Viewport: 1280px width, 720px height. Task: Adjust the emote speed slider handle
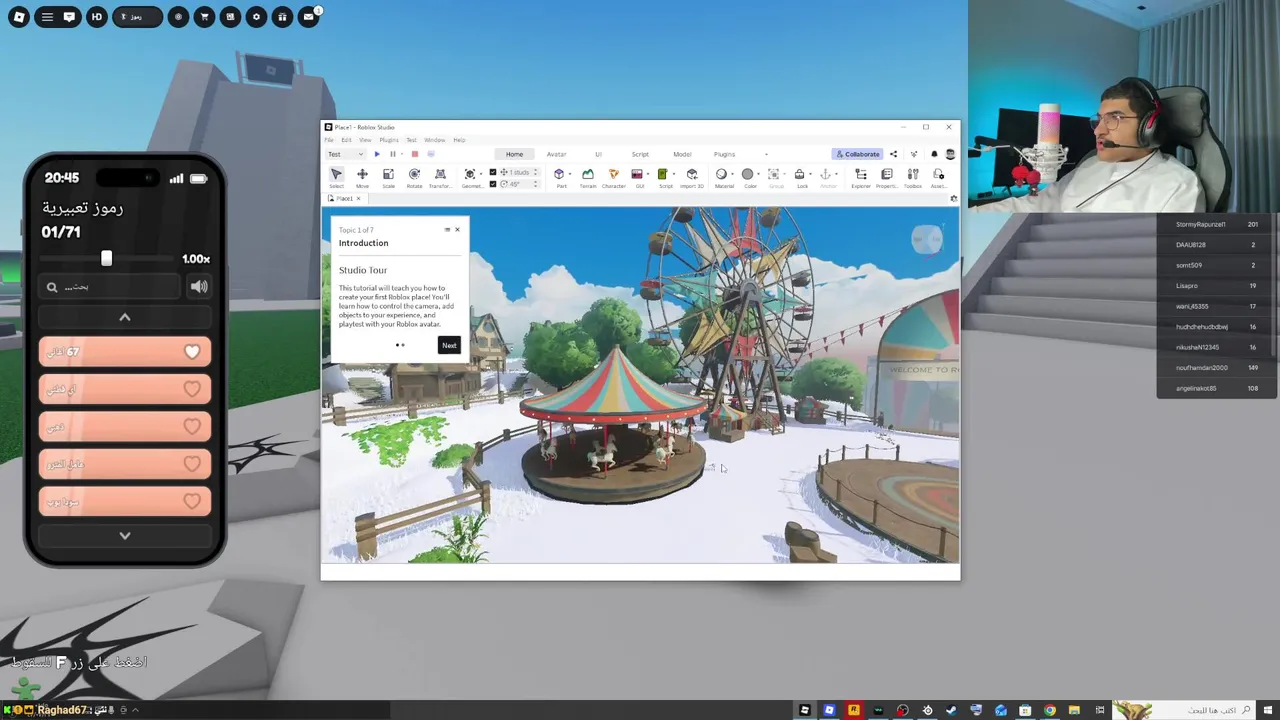(x=106, y=259)
